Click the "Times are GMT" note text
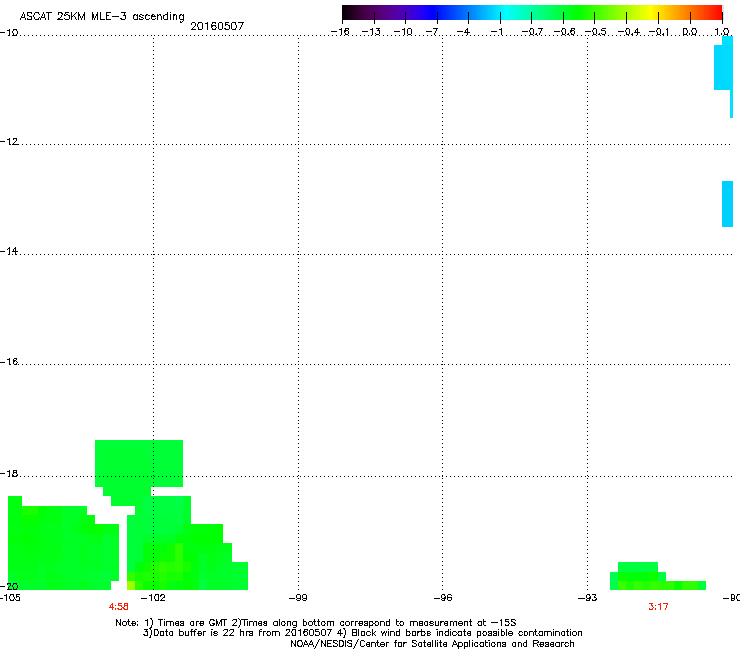Screen dimensions: 740x650 tap(193, 623)
